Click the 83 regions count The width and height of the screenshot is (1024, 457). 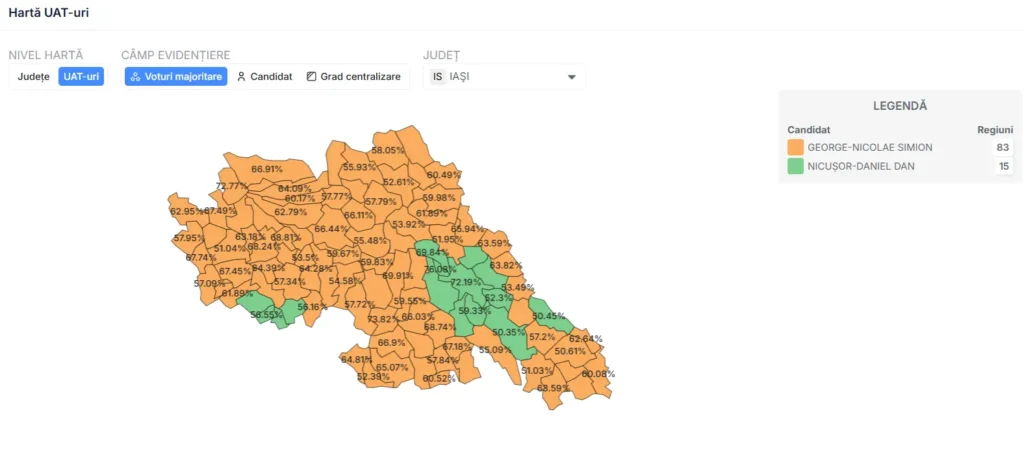pyautogui.click(x=1002, y=148)
